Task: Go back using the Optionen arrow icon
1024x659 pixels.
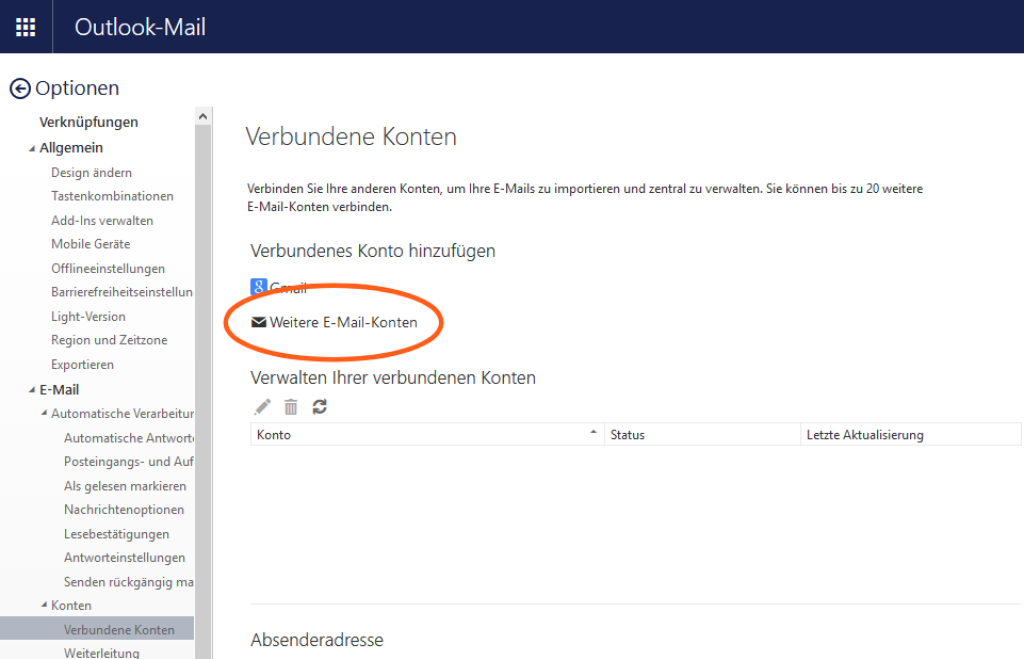Action: point(20,88)
